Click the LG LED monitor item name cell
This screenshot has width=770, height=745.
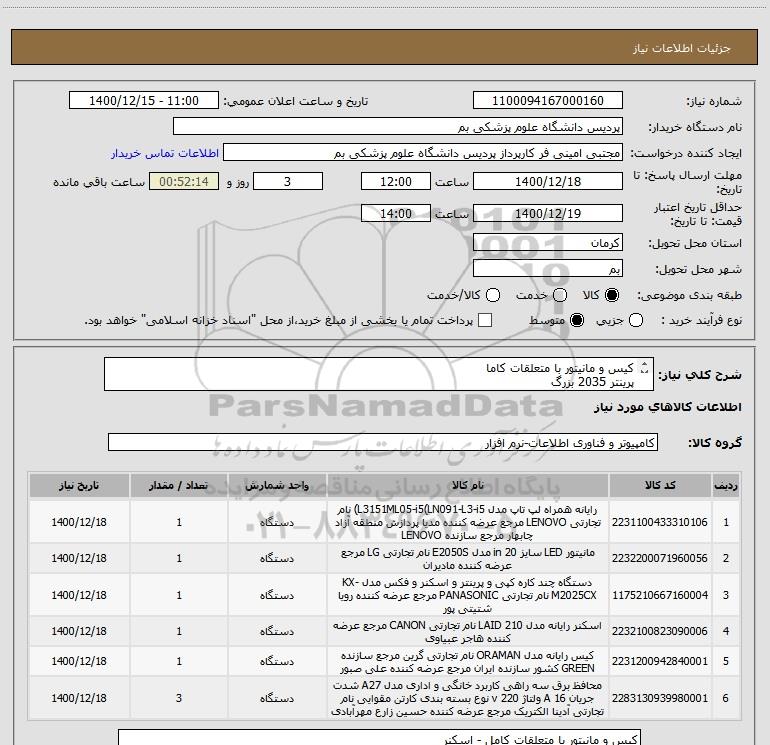coord(468,558)
